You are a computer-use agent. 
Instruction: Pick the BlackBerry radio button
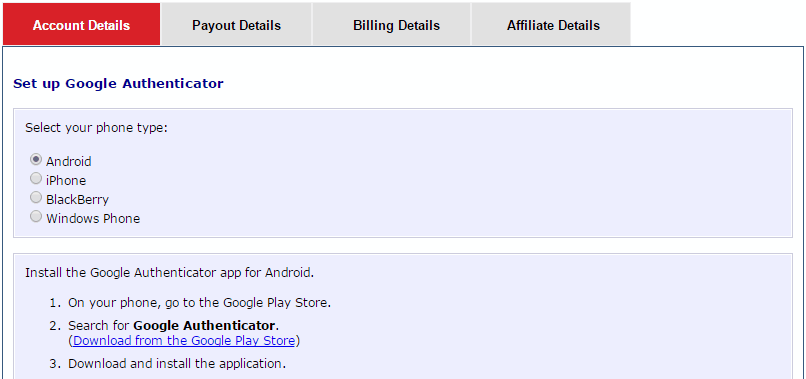click(35, 197)
